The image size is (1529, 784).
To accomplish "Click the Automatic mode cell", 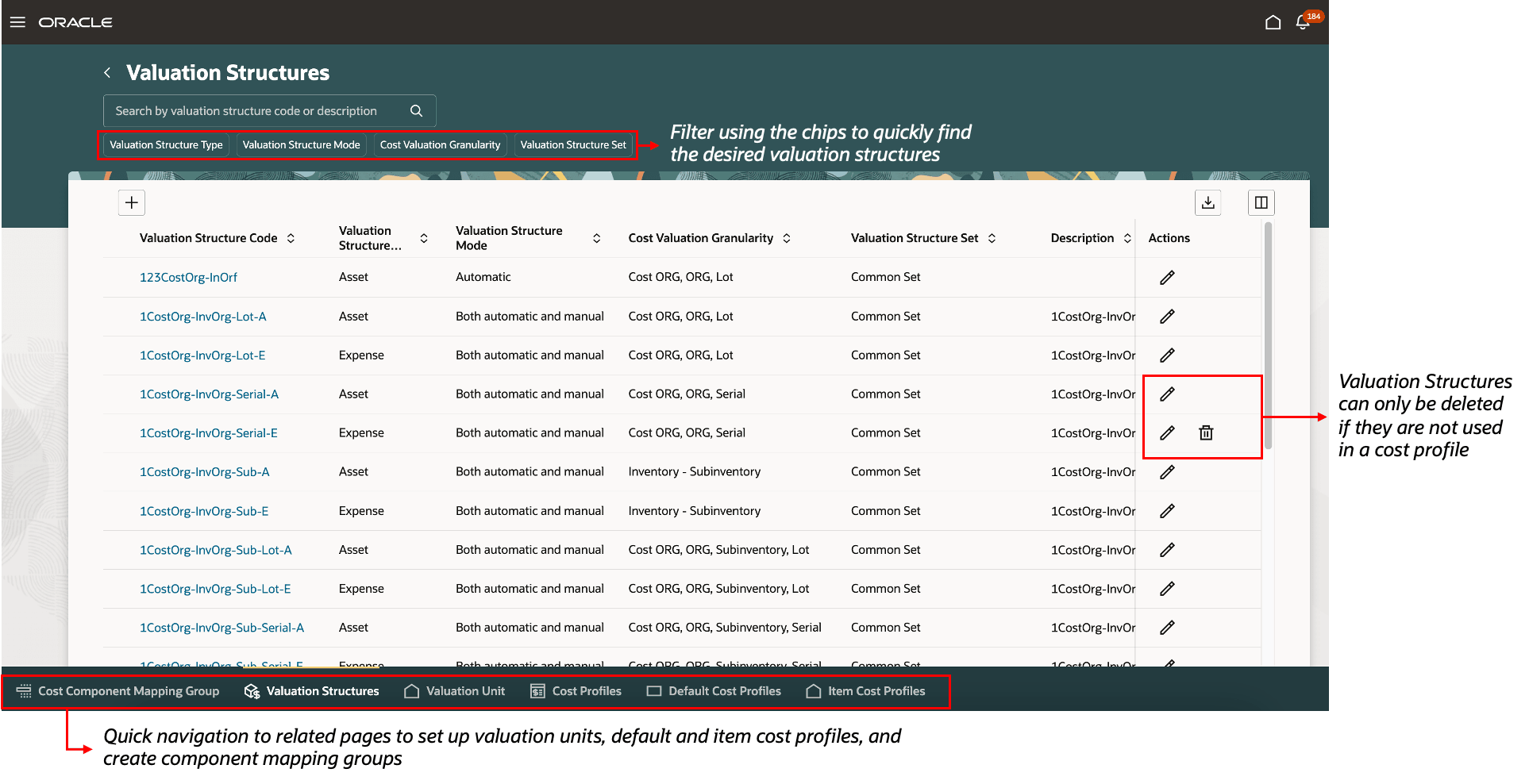I will click(483, 278).
